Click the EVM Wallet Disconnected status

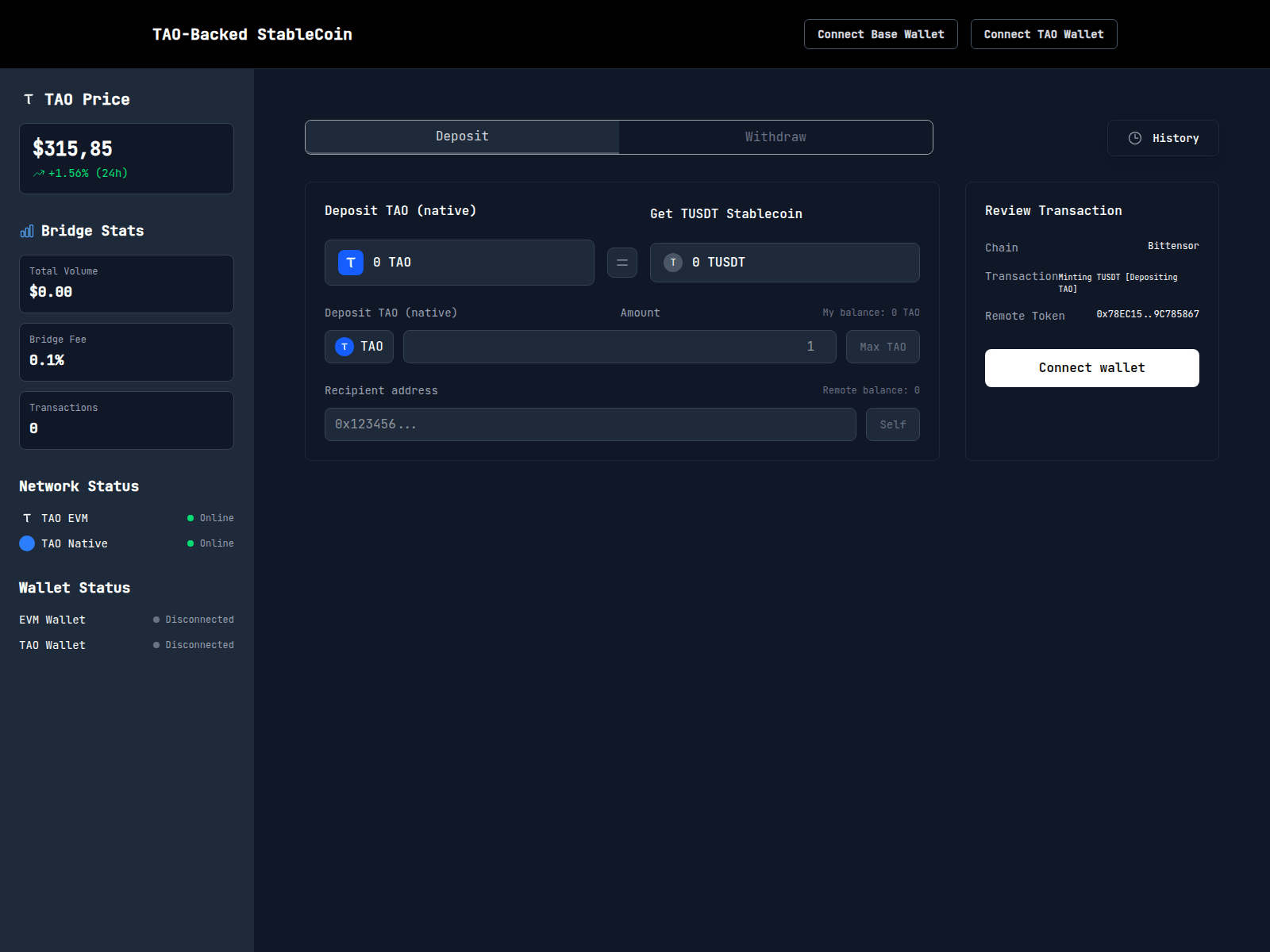(x=194, y=620)
